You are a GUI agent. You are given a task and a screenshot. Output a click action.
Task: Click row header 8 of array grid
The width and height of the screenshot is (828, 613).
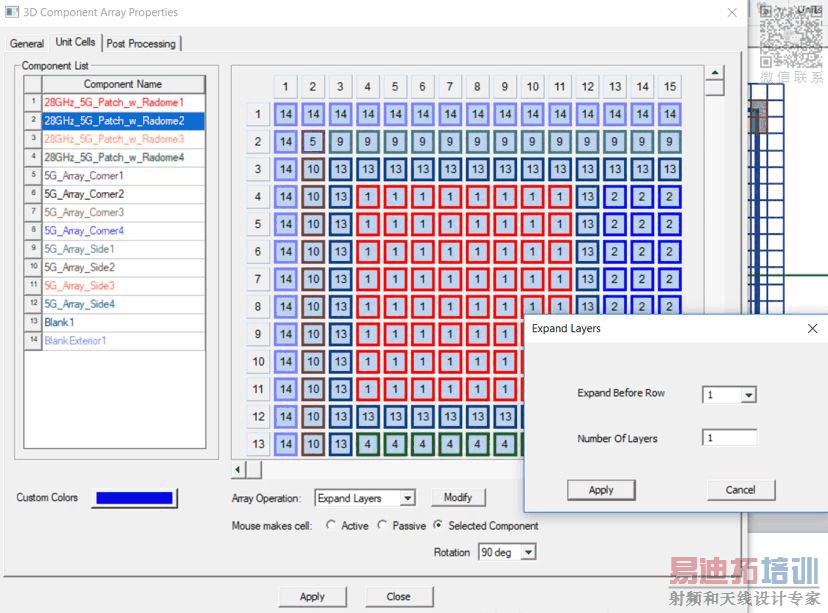[258, 307]
